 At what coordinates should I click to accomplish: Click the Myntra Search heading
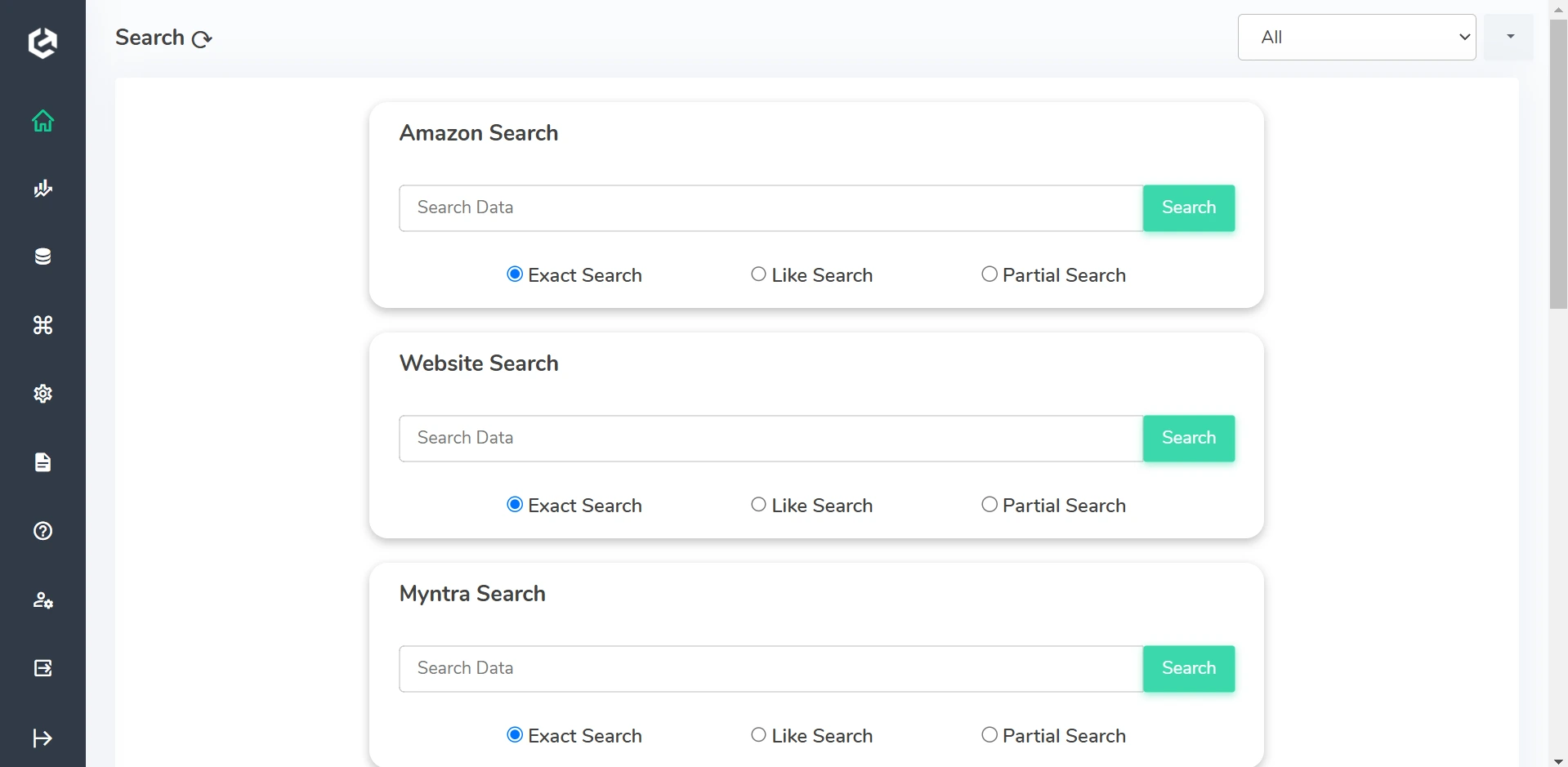(472, 594)
